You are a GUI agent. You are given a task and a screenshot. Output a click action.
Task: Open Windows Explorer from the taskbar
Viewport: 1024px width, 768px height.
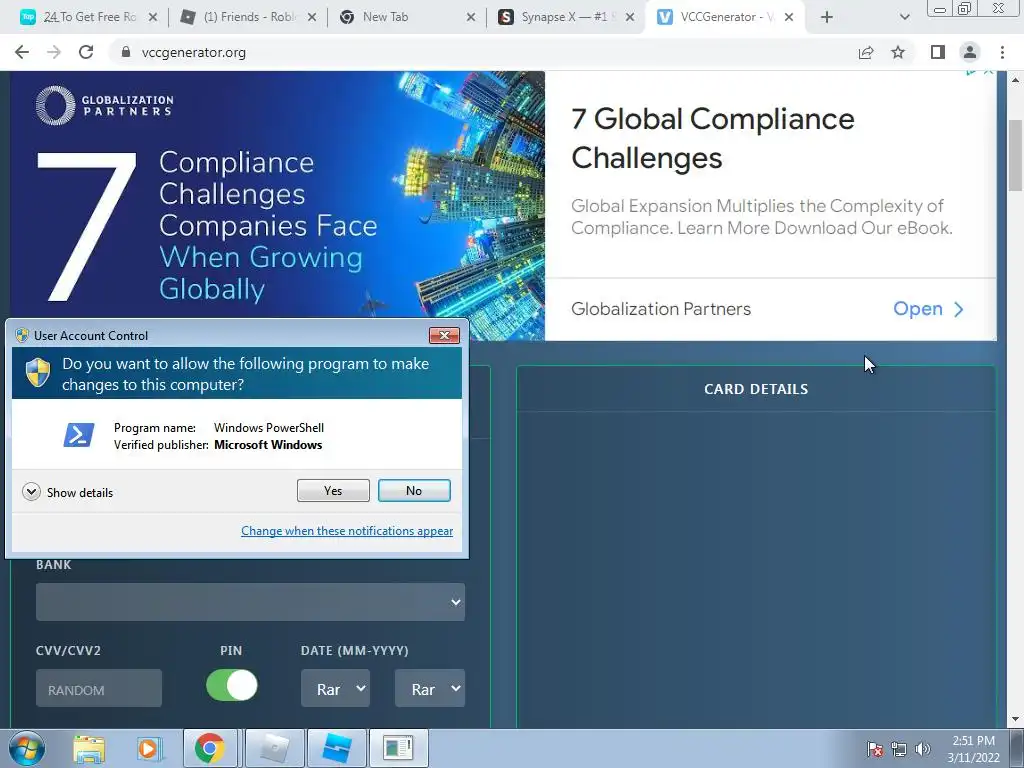tap(89, 748)
